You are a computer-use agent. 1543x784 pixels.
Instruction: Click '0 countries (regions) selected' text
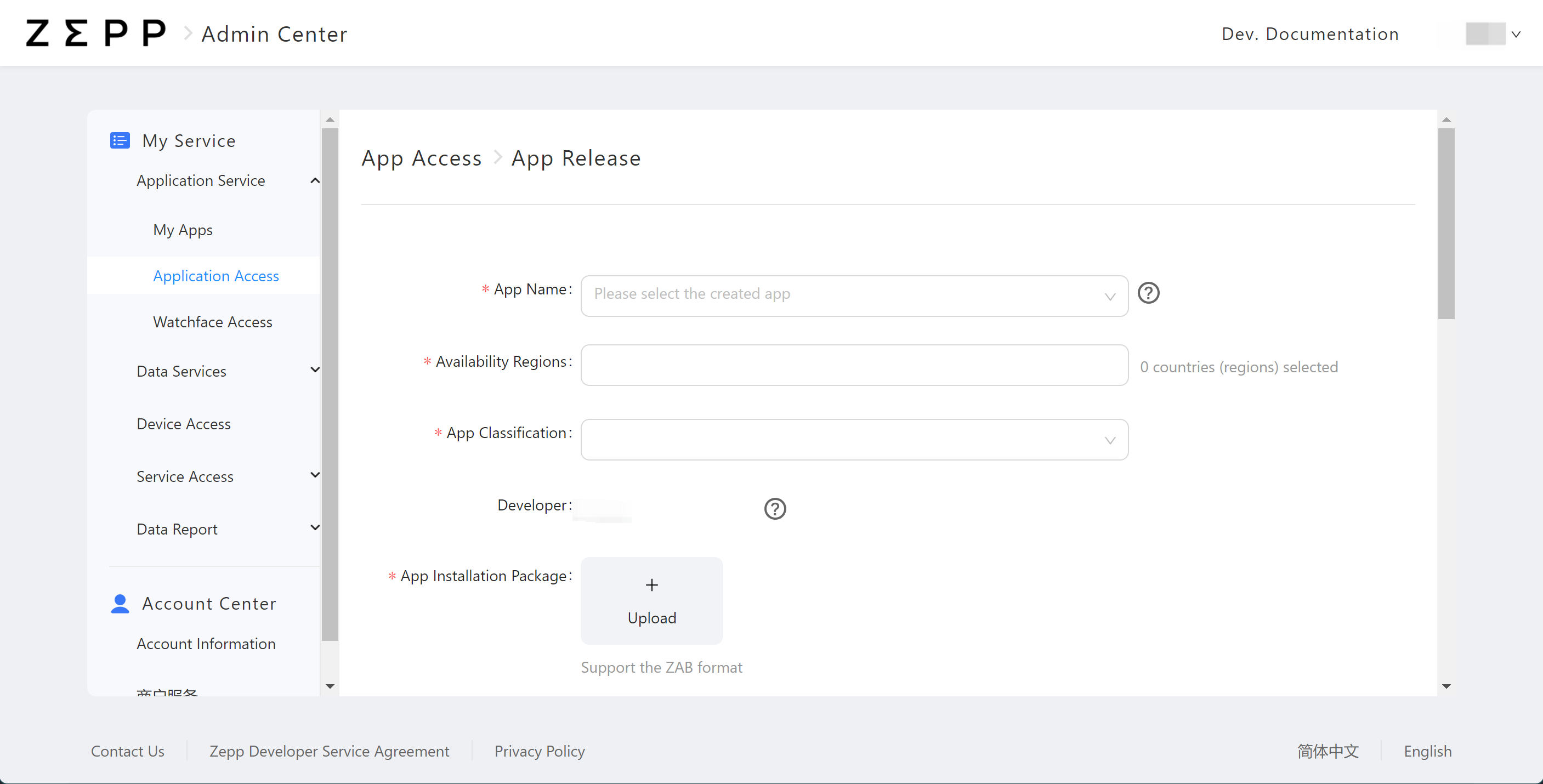[x=1238, y=367]
